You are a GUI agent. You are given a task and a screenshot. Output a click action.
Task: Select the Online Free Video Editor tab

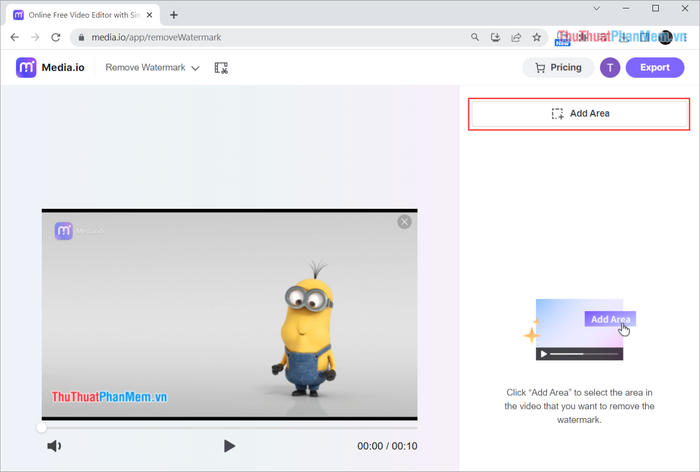point(83,15)
